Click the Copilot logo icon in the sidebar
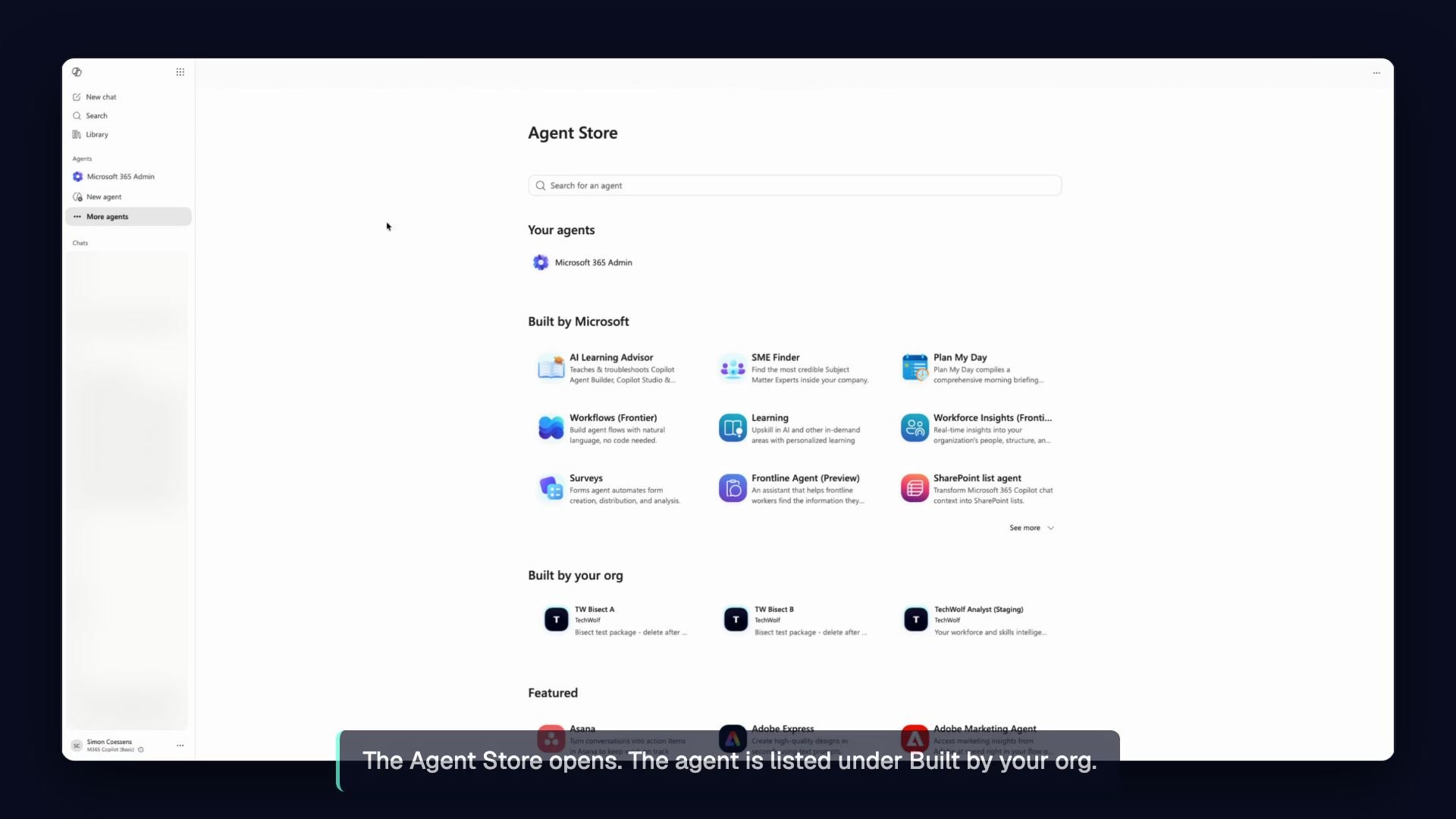The image size is (1456, 819). [77, 72]
